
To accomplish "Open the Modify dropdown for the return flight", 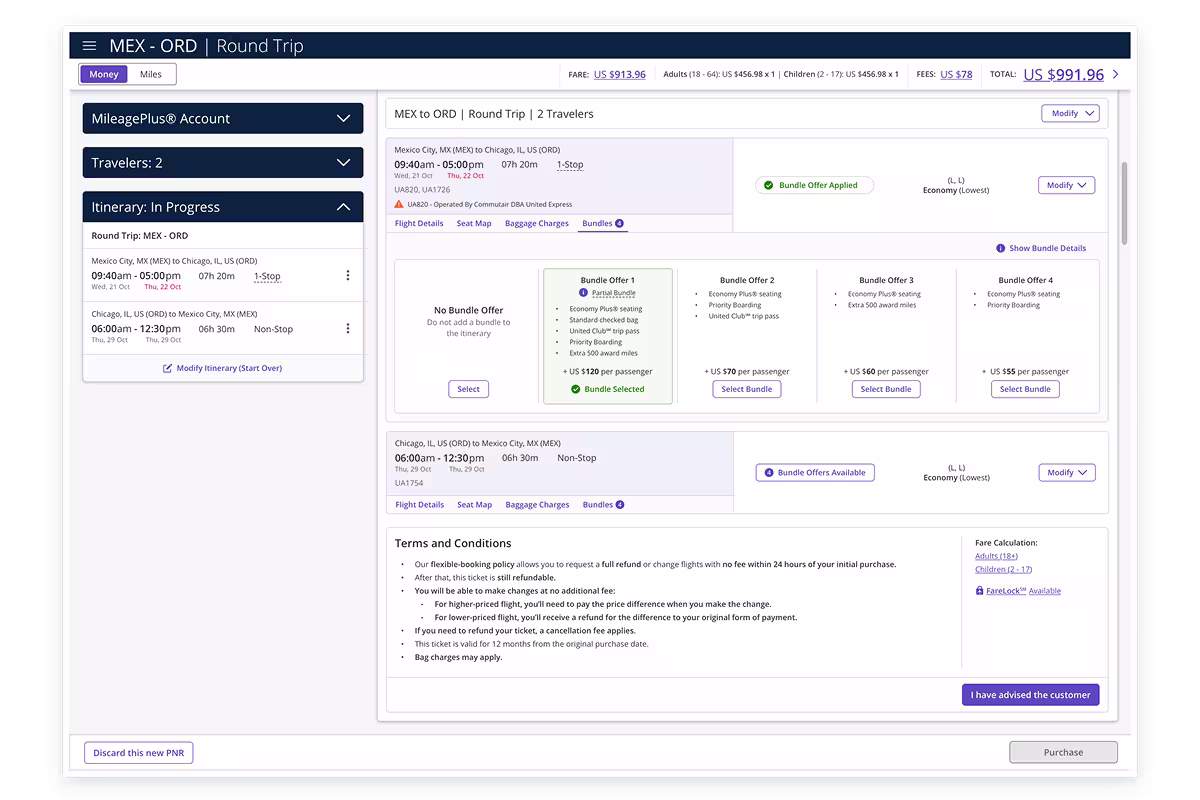I will coord(1066,472).
